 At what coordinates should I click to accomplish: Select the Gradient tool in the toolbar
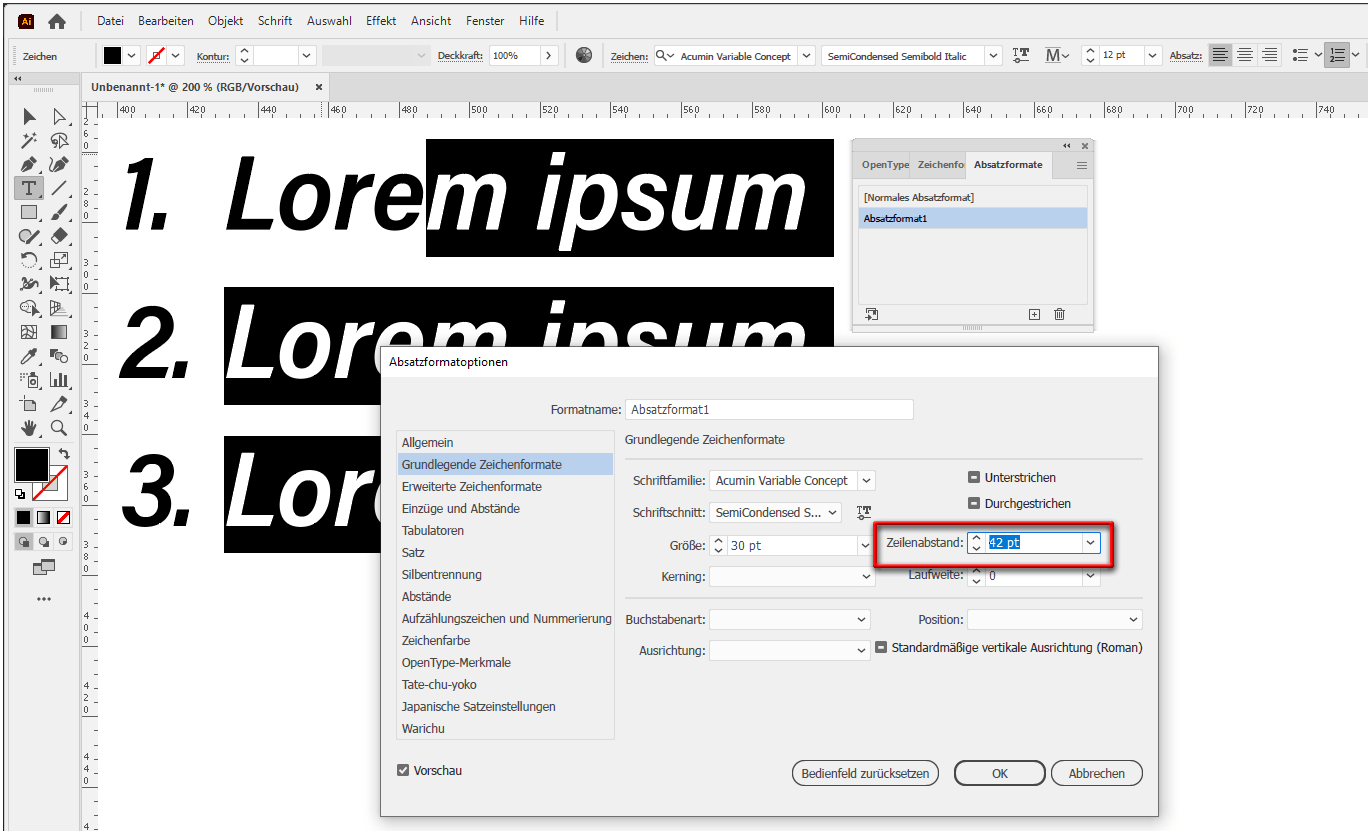pyautogui.click(x=61, y=331)
